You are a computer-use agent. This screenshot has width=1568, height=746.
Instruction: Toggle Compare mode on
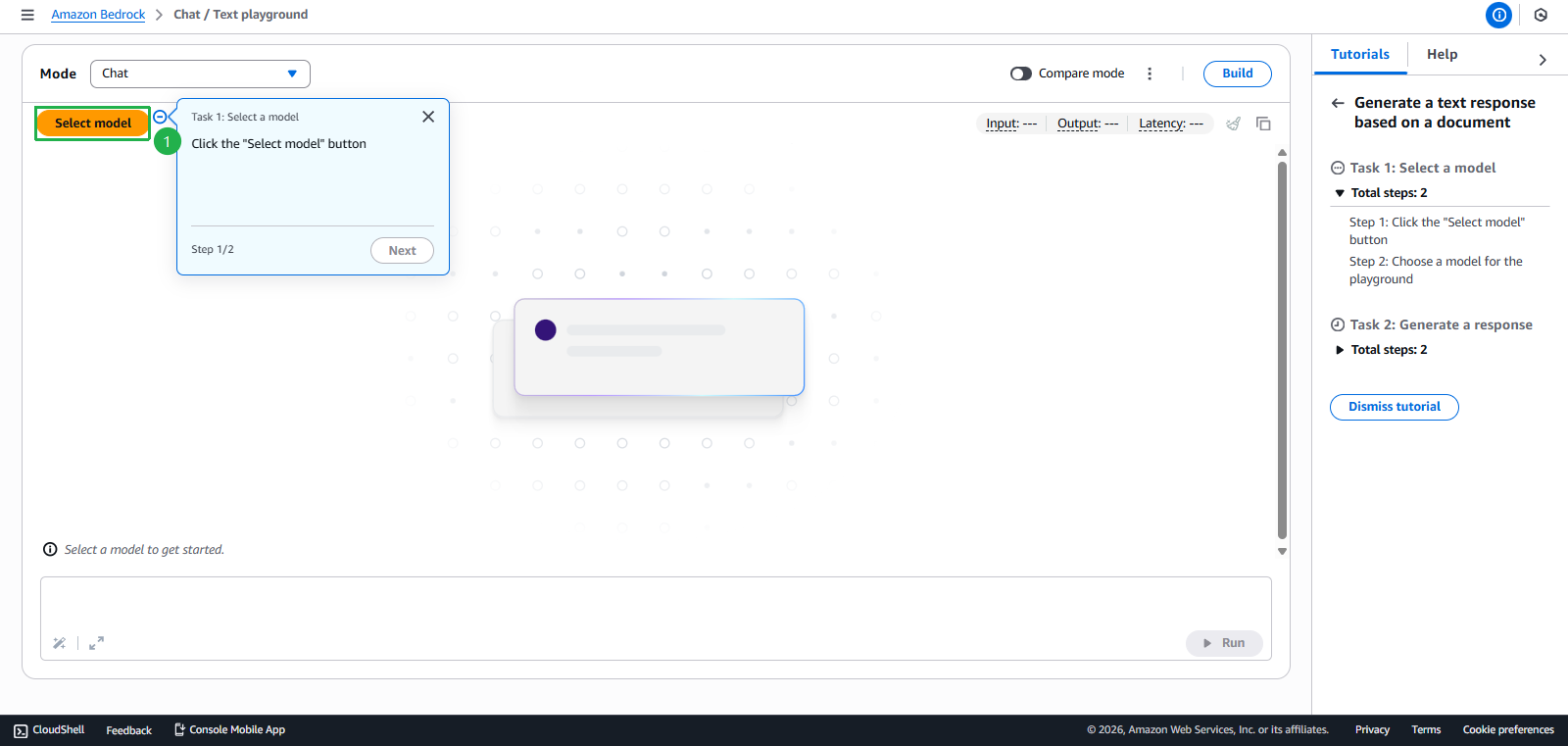tap(1021, 74)
